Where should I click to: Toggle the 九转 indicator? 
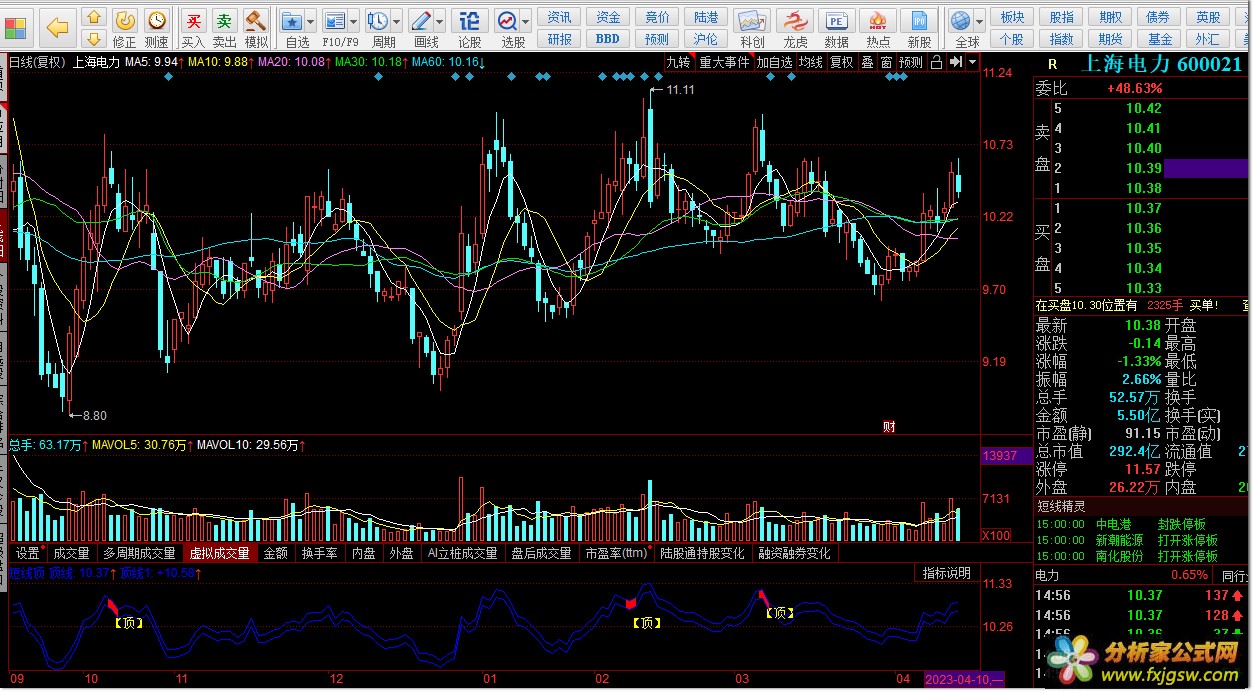pos(679,62)
